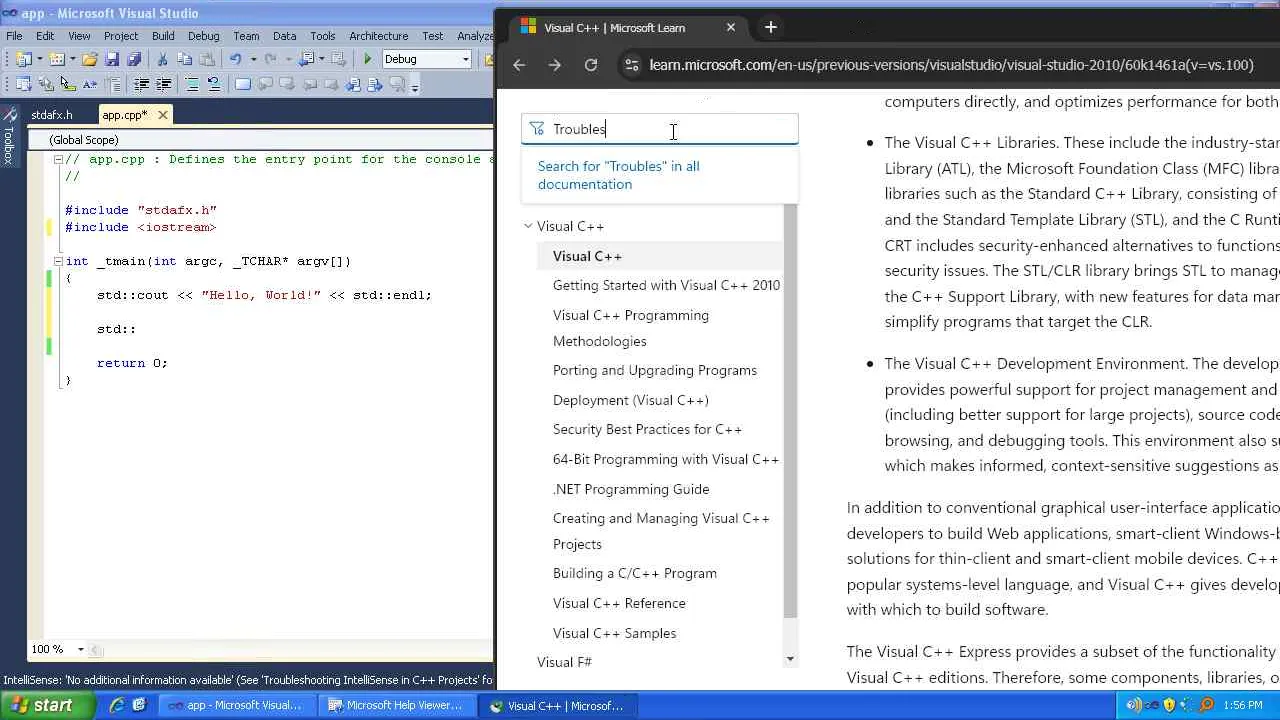Image resolution: width=1280 pixels, height=720 pixels.
Task: Open the Architecture menu
Action: coord(378,36)
